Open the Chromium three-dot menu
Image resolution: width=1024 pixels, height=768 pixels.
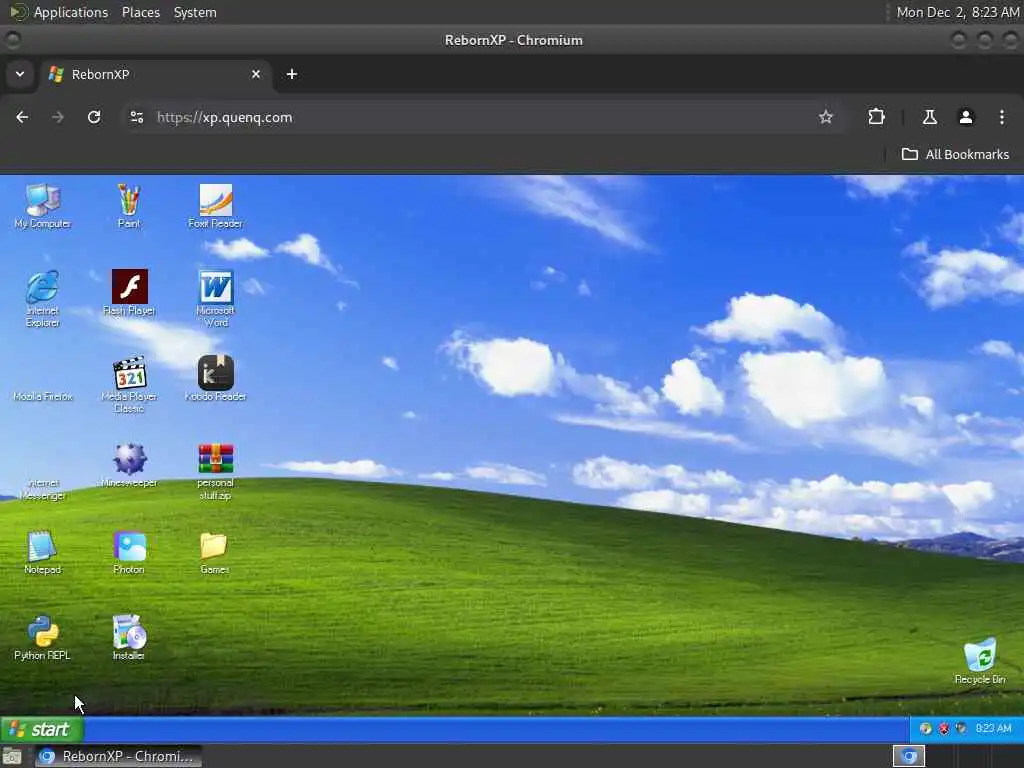click(x=1002, y=118)
